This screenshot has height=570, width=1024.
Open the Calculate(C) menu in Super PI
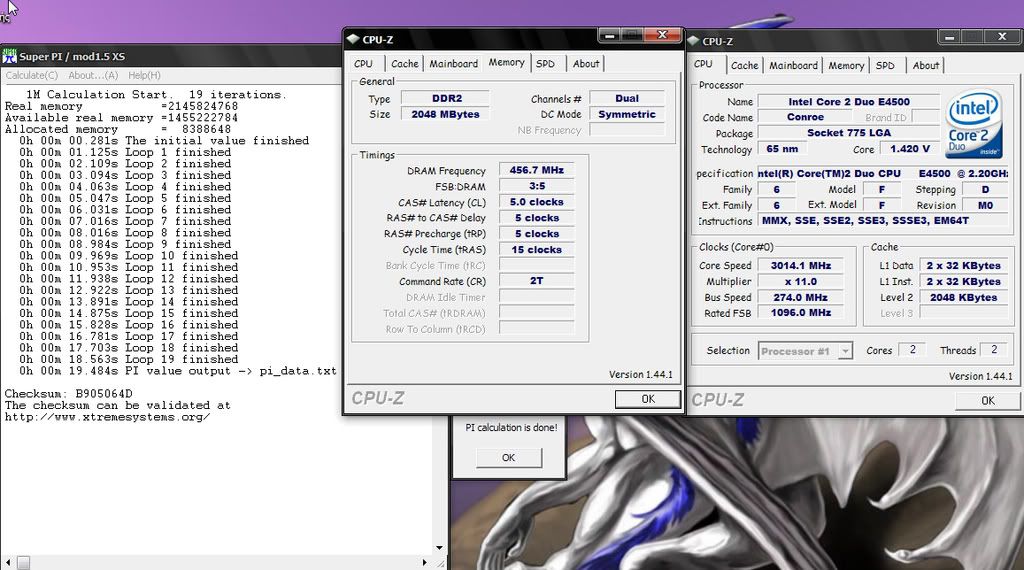pos(32,75)
